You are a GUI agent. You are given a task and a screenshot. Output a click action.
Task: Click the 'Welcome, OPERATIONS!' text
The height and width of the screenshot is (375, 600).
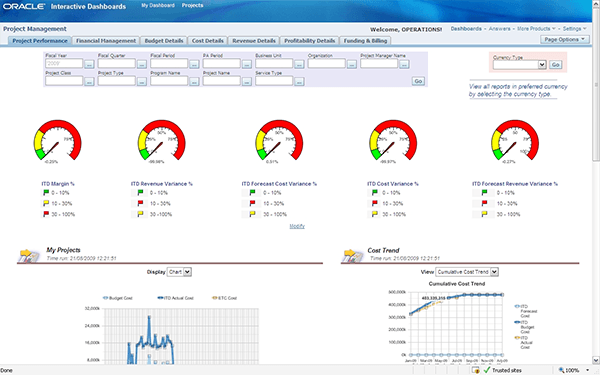[x=406, y=29]
